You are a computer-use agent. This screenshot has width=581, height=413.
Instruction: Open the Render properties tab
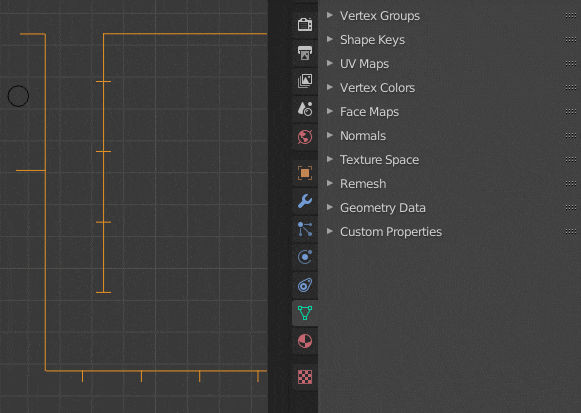coord(305,25)
